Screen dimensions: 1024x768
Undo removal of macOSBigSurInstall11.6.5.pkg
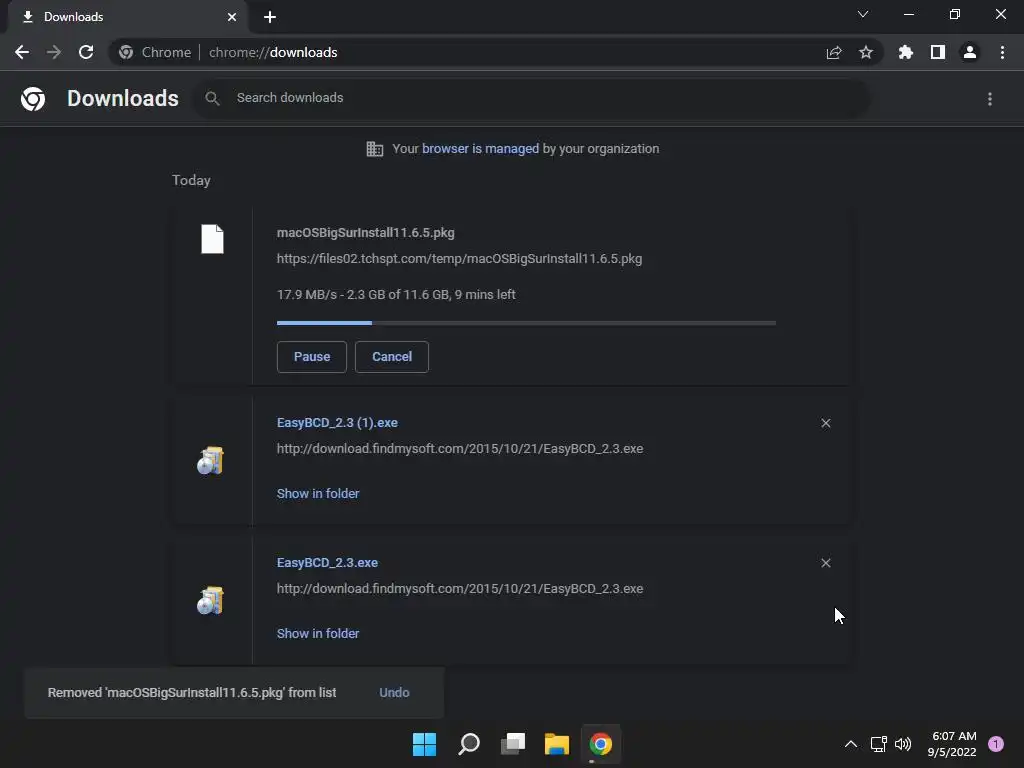pyautogui.click(x=394, y=692)
